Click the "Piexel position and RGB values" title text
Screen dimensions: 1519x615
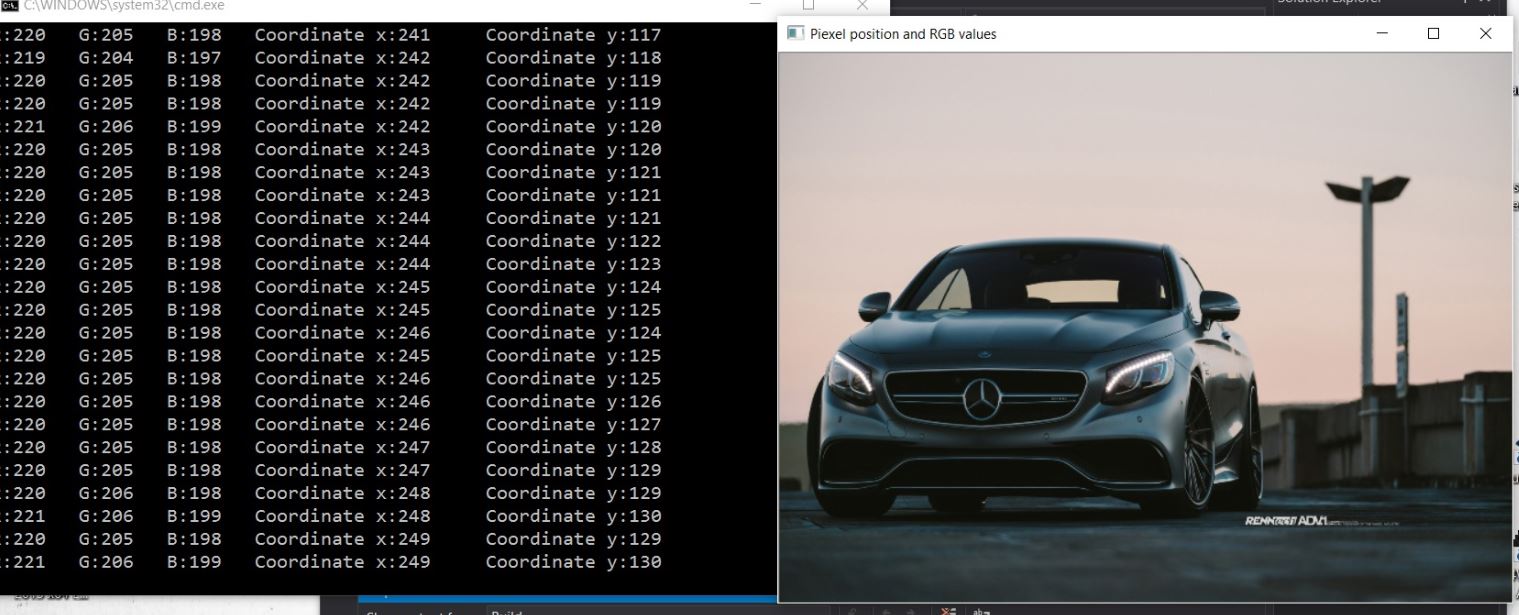[x=903, y=34]
